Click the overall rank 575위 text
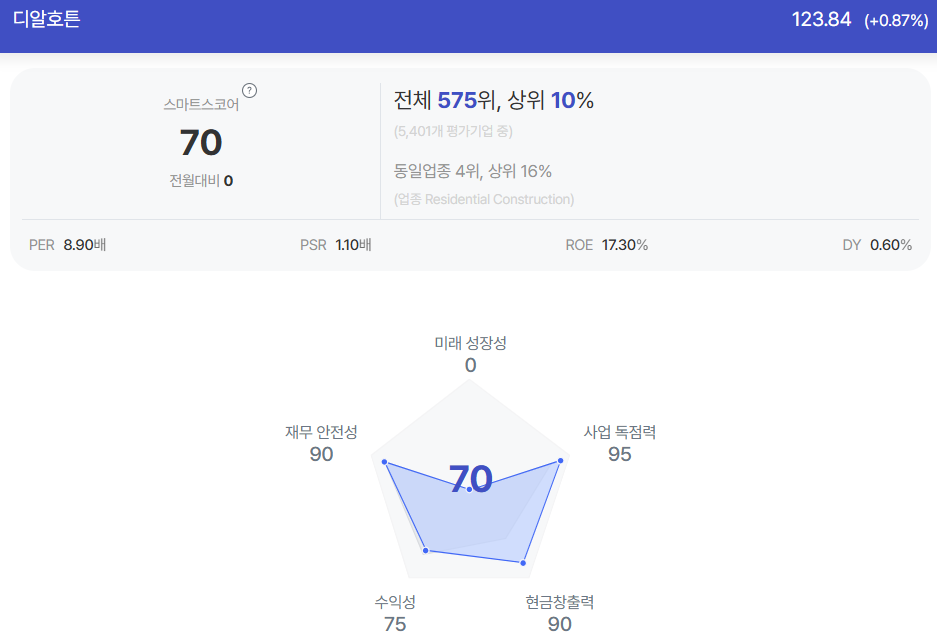 (x=468, y=100)
